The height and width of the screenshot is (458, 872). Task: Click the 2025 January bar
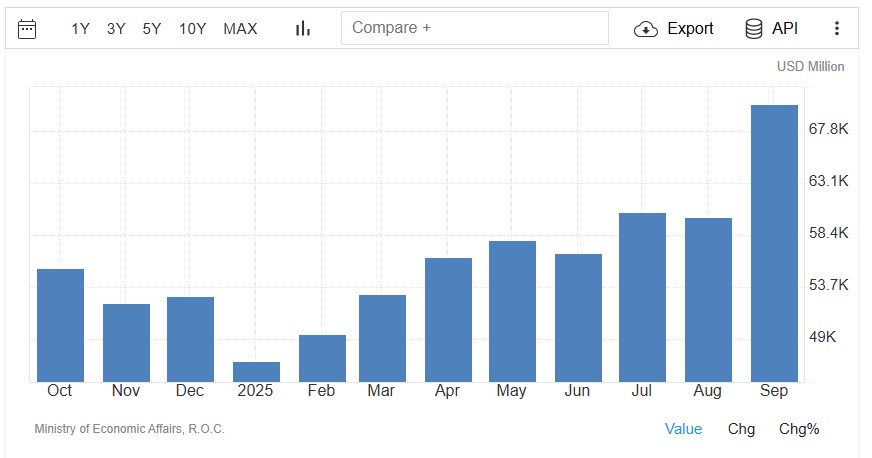coord(256,371)
